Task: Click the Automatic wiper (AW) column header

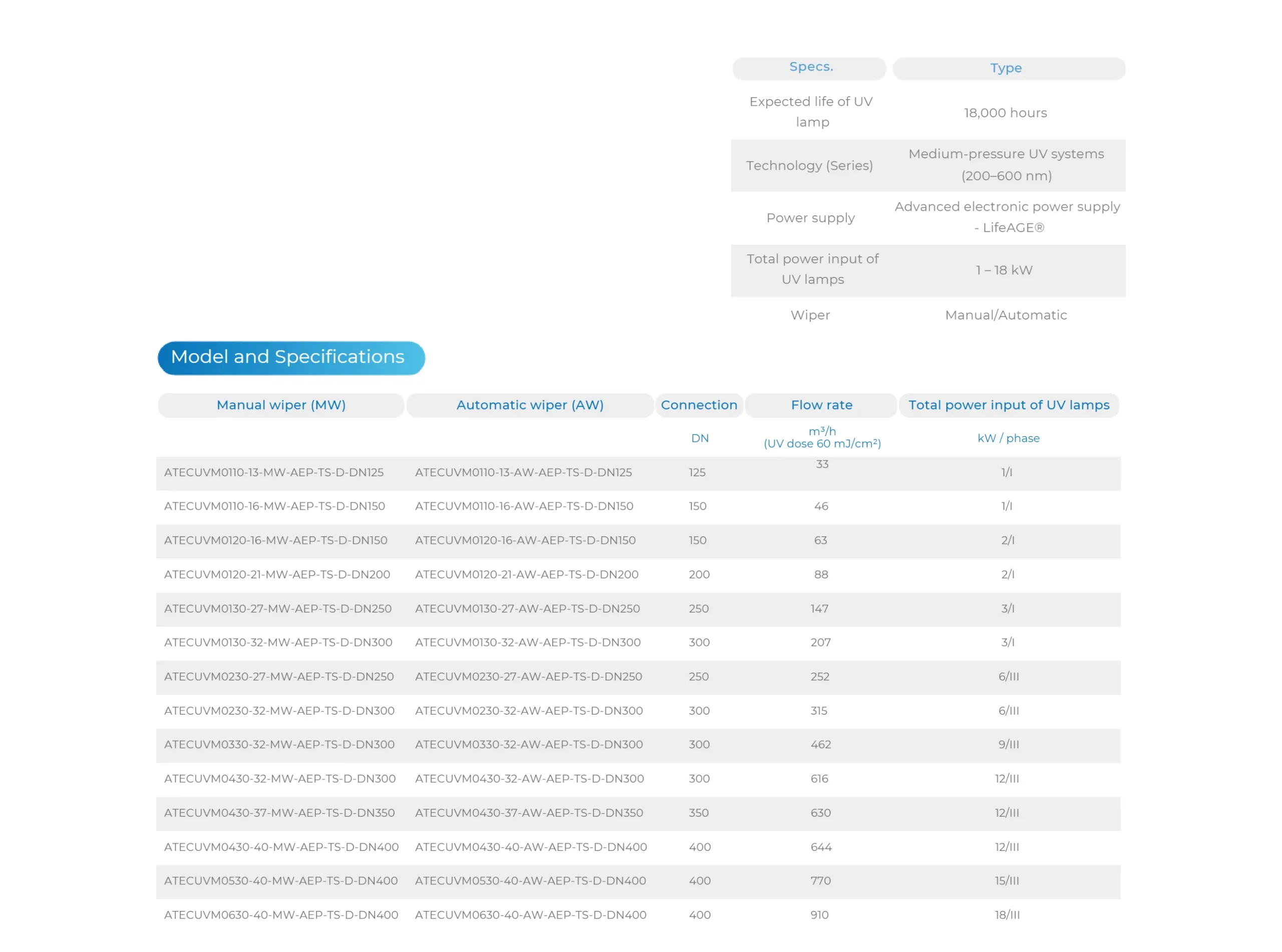Action: 529,405
